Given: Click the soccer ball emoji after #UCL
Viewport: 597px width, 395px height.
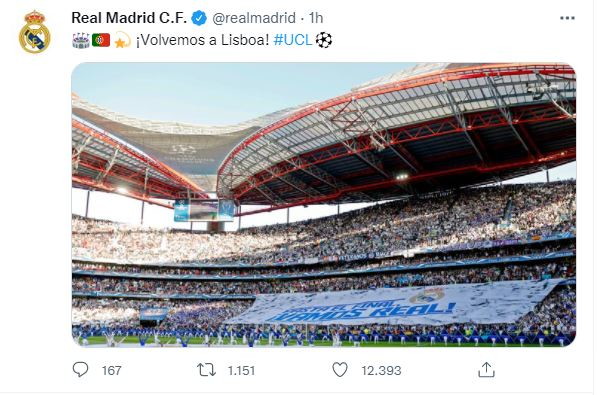Looking at the screenshot, I should [x=324, y=40].
